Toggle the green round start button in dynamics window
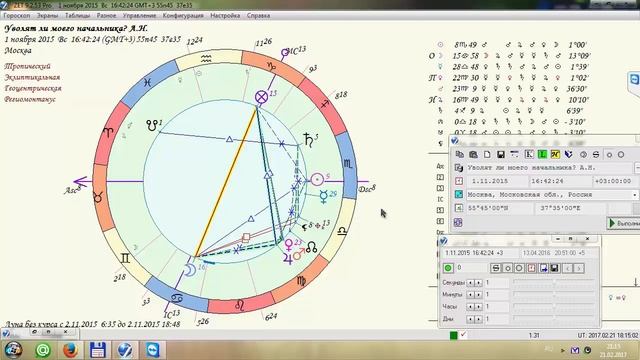 [x=448, y=268]
